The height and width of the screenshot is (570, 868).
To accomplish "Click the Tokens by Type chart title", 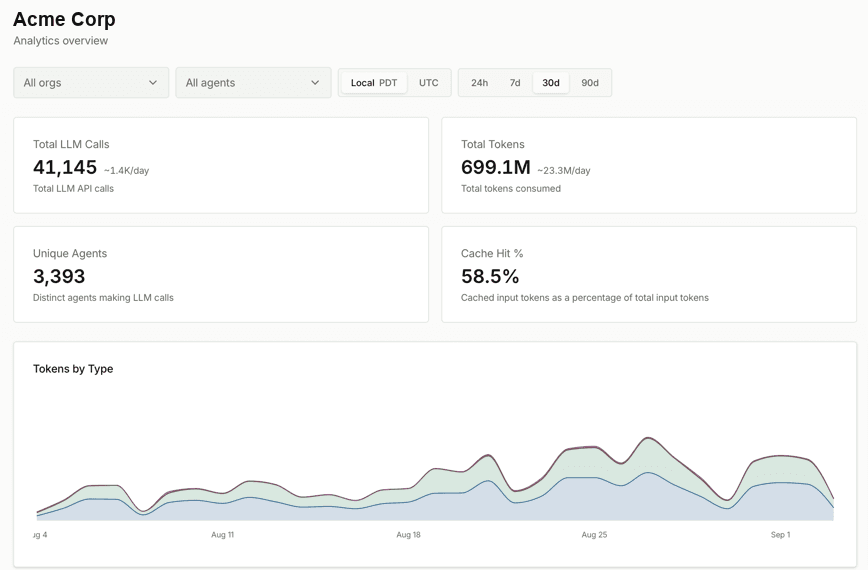I will point(73,369).
